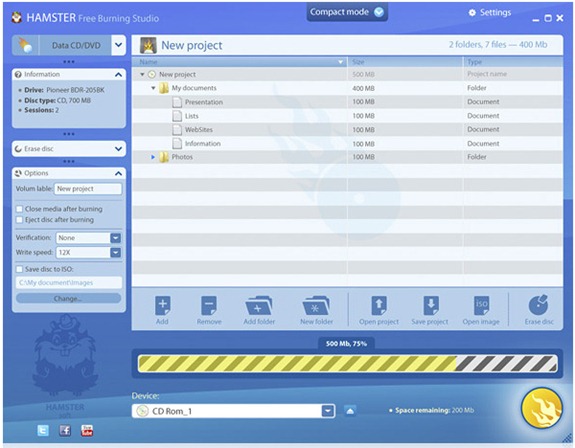Click the My documents folder icon
Image resolution: width=575 pixels, height=448 pixels.
164,88
